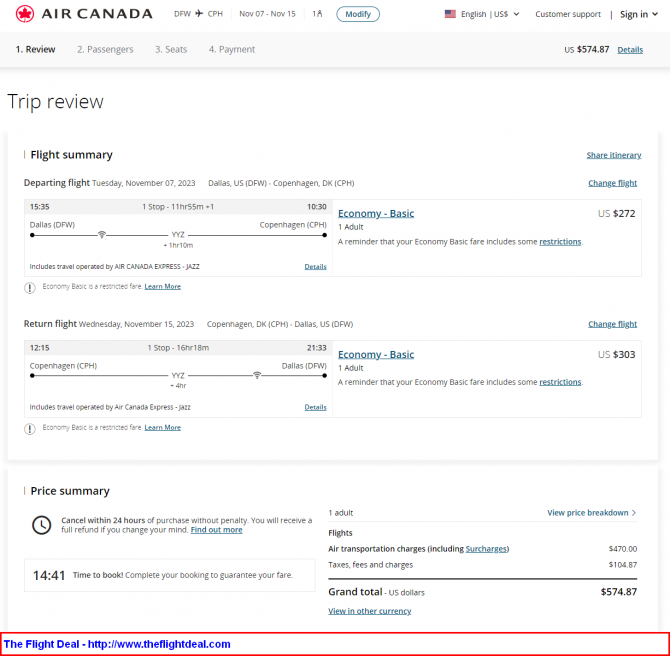
Task: Expand the Sign in menu
Action: click(639, 15)
